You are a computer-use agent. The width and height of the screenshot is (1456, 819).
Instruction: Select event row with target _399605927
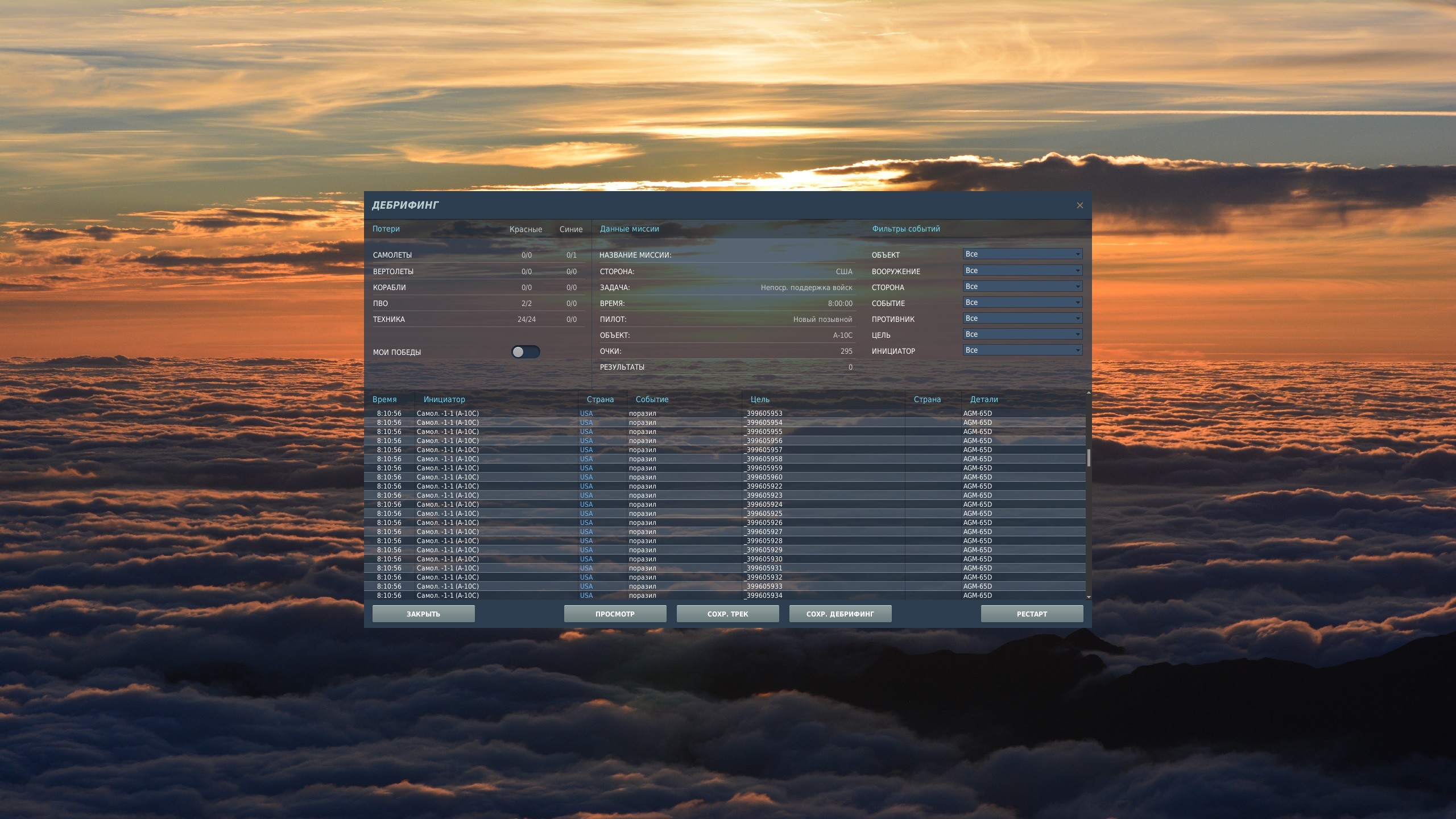725,532
